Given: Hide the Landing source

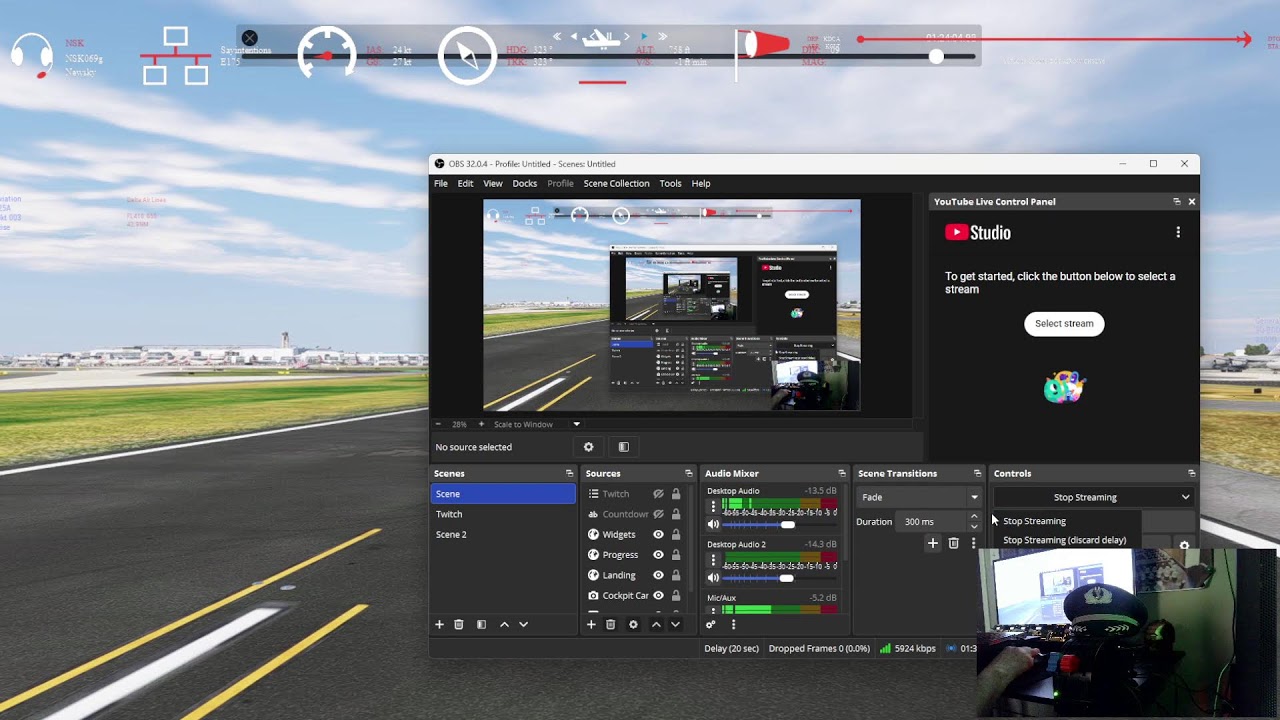Looking at the screenshot, I should (658, 575).
